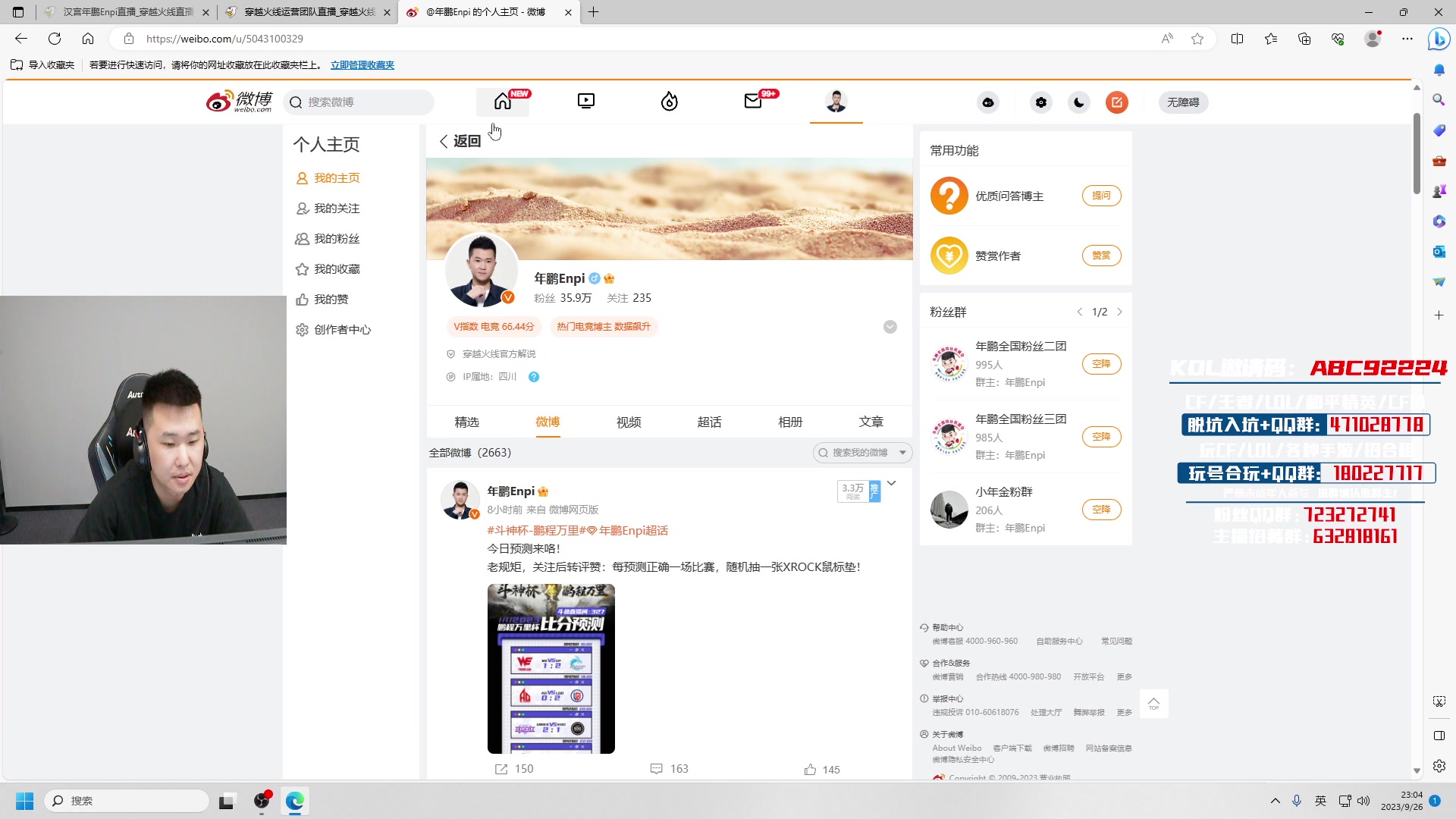Click the Weibo logo
This screenshot has height=819, width=1456.
click(x=240, y=102)
